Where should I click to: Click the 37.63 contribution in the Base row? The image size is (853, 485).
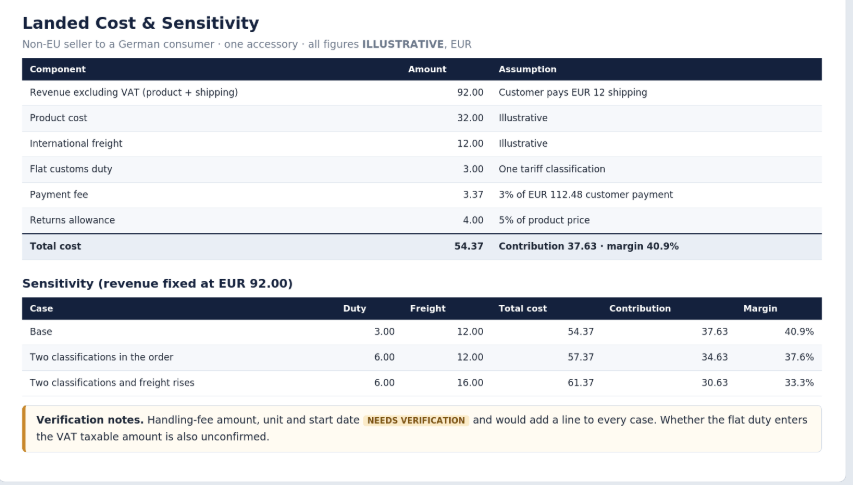(714, 332)
